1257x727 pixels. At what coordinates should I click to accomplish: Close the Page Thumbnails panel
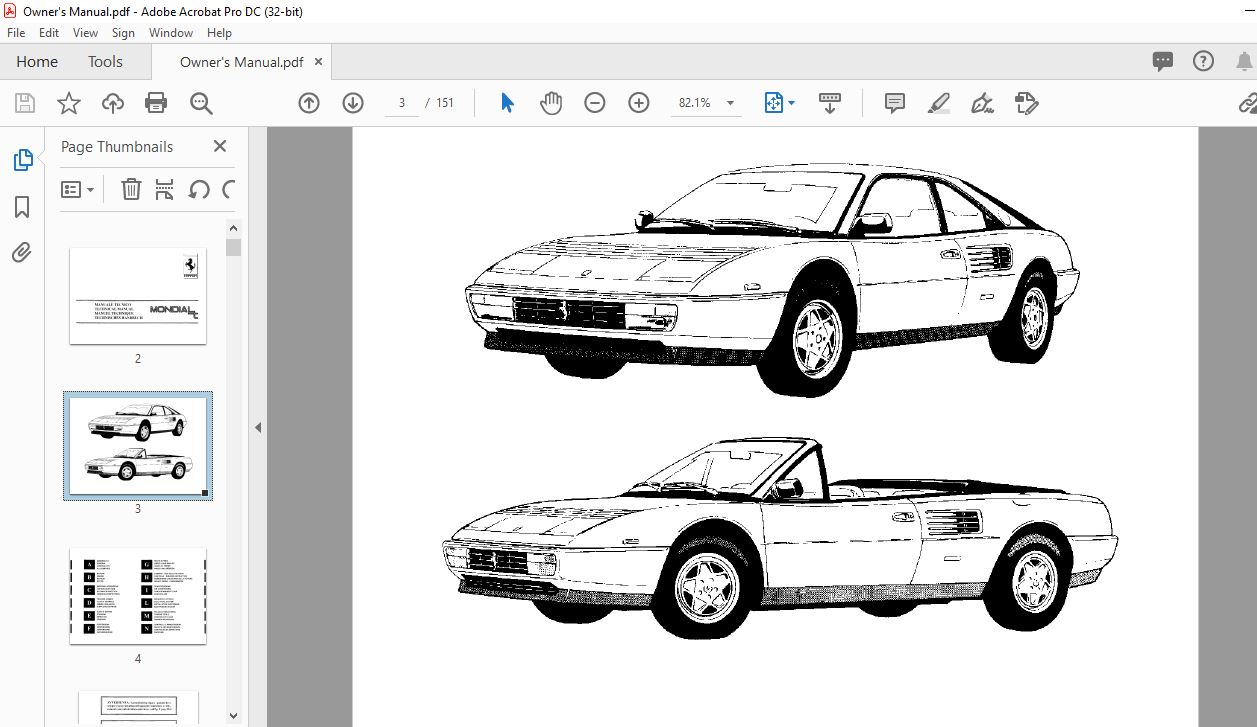220,146
